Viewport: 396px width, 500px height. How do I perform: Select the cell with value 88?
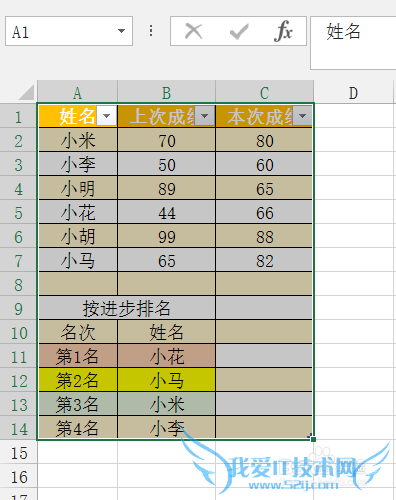pyautogui.click(x=264, y=236)
